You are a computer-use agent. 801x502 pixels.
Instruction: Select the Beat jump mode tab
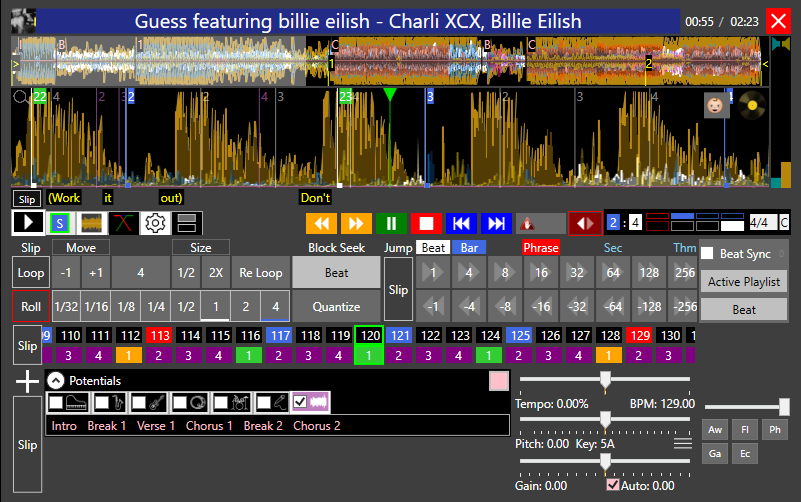click(433, 248)
